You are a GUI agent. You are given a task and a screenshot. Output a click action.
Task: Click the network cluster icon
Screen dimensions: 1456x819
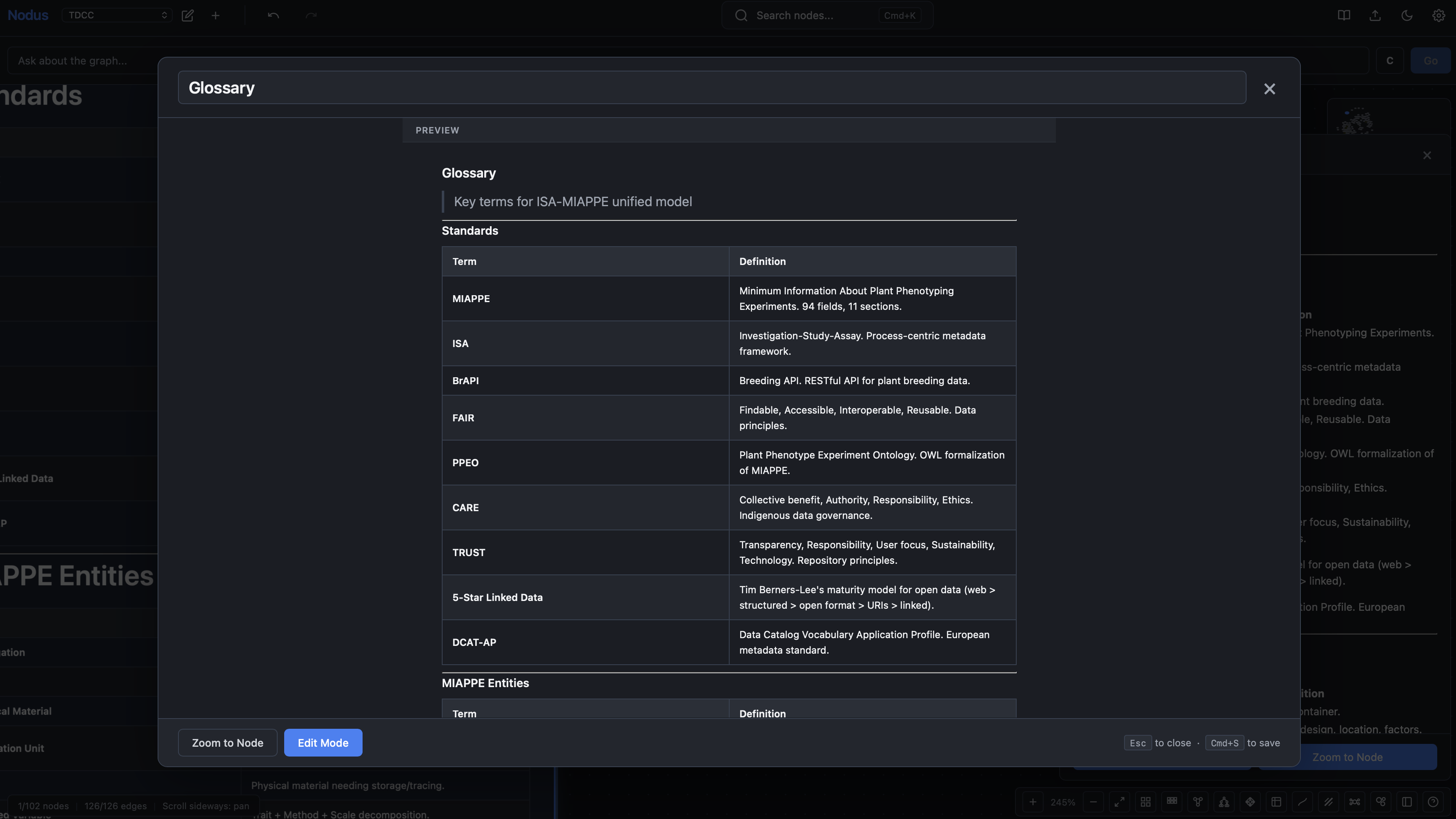1355,802
